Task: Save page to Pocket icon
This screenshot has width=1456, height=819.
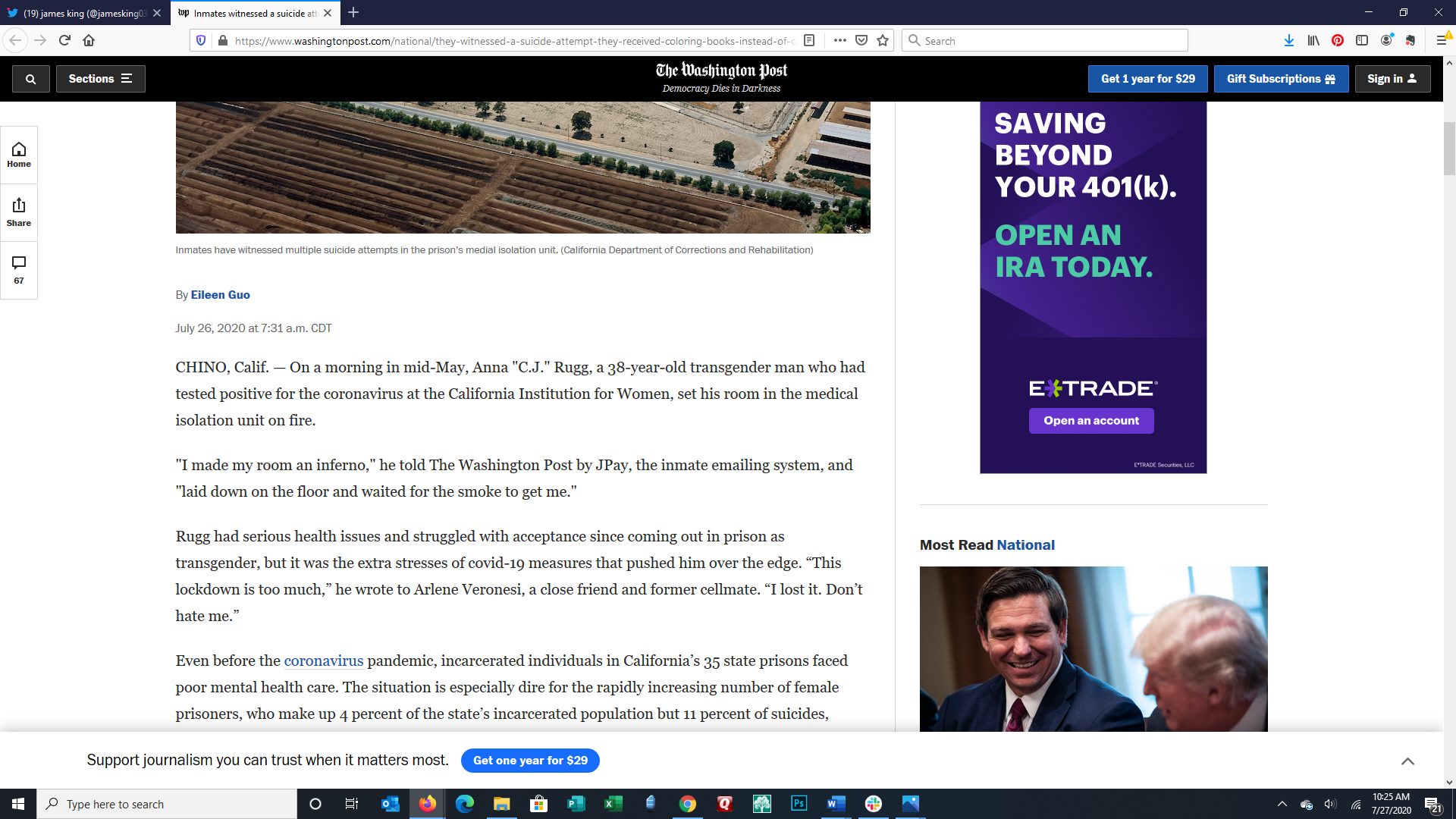Action: click(x=861, y=41)
